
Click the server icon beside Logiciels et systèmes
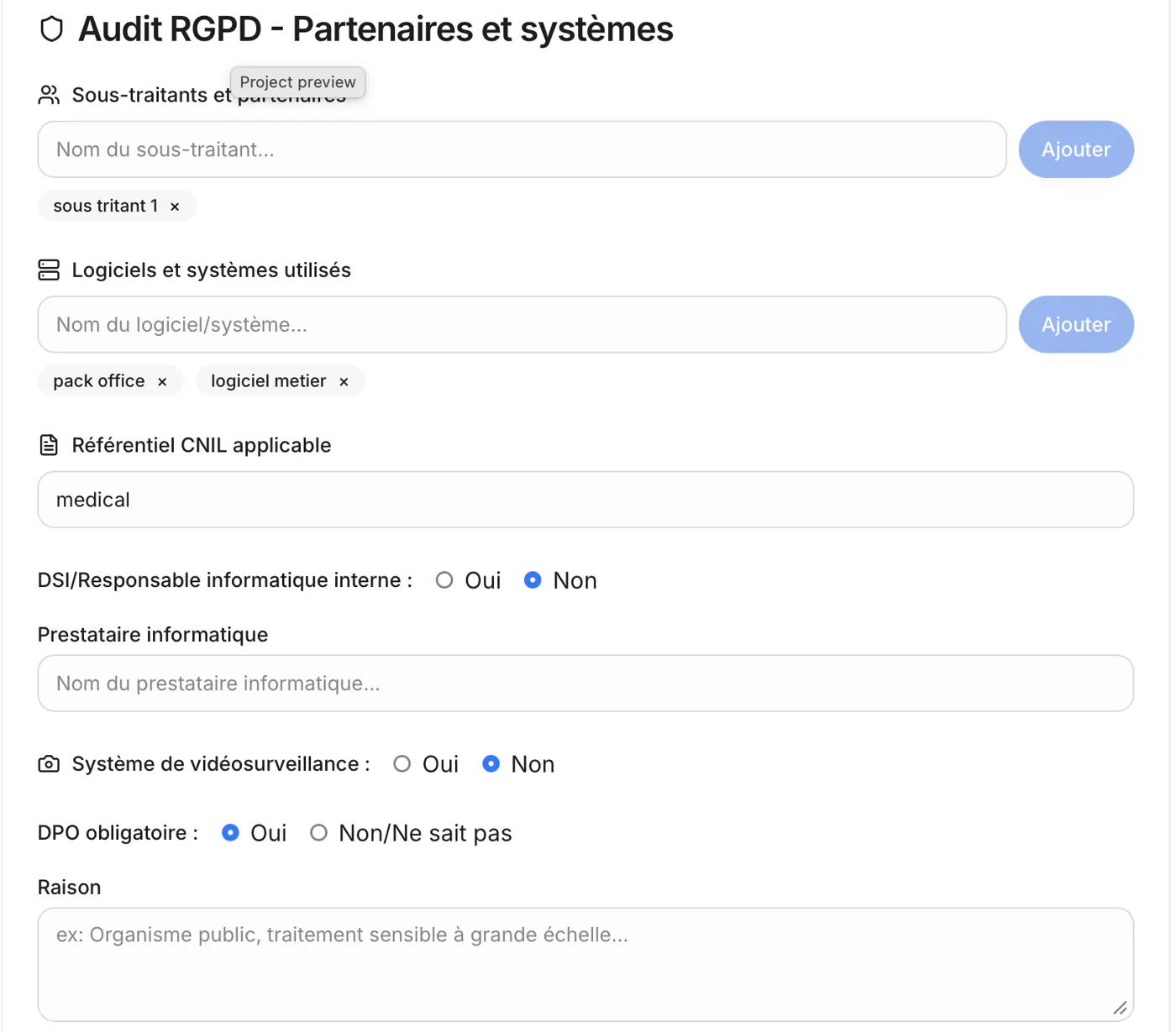point(49,270)
